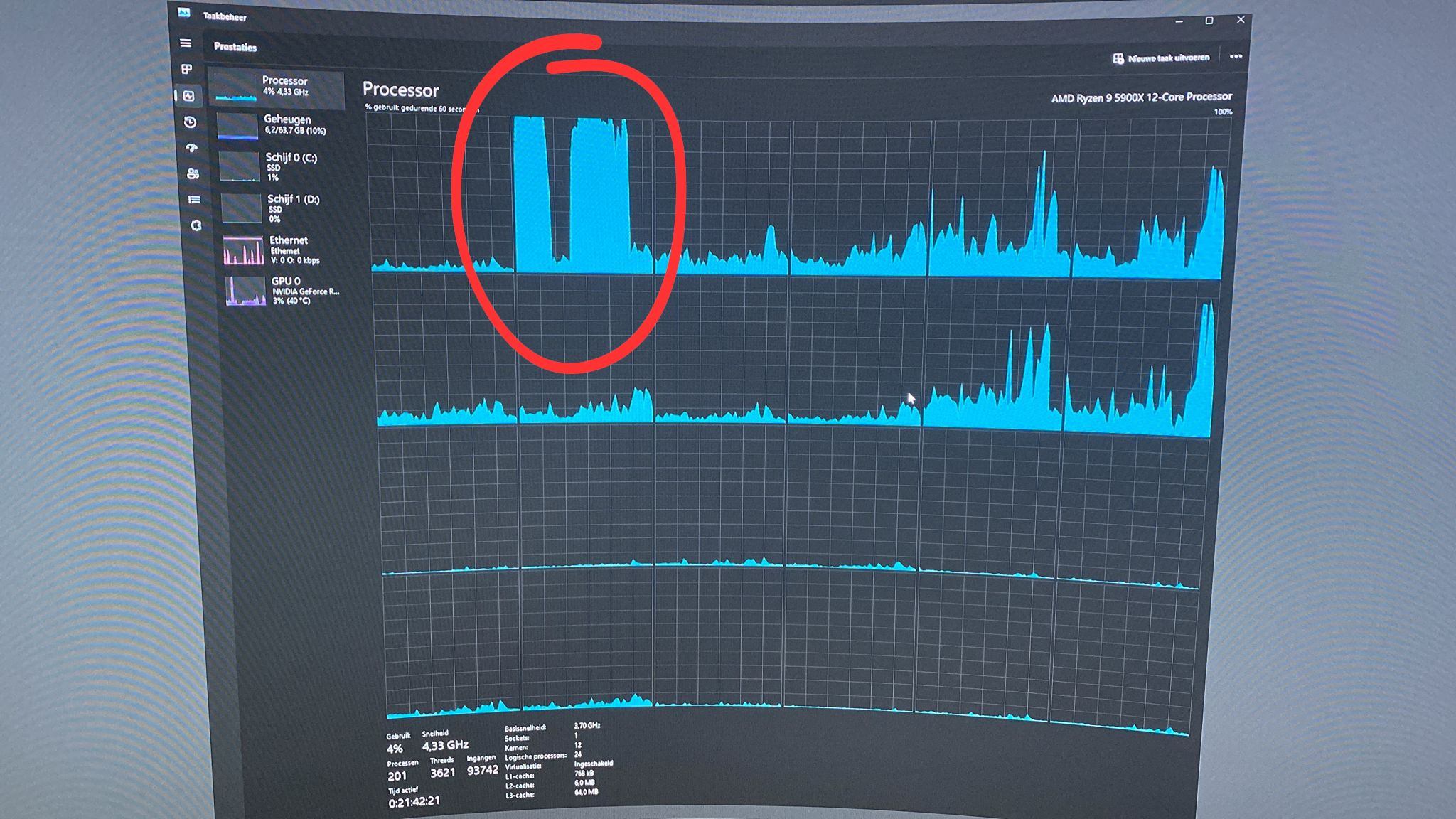Click Nieuwe taak uitvoeren button
Screen dimensions: 1456x819
1160,58
